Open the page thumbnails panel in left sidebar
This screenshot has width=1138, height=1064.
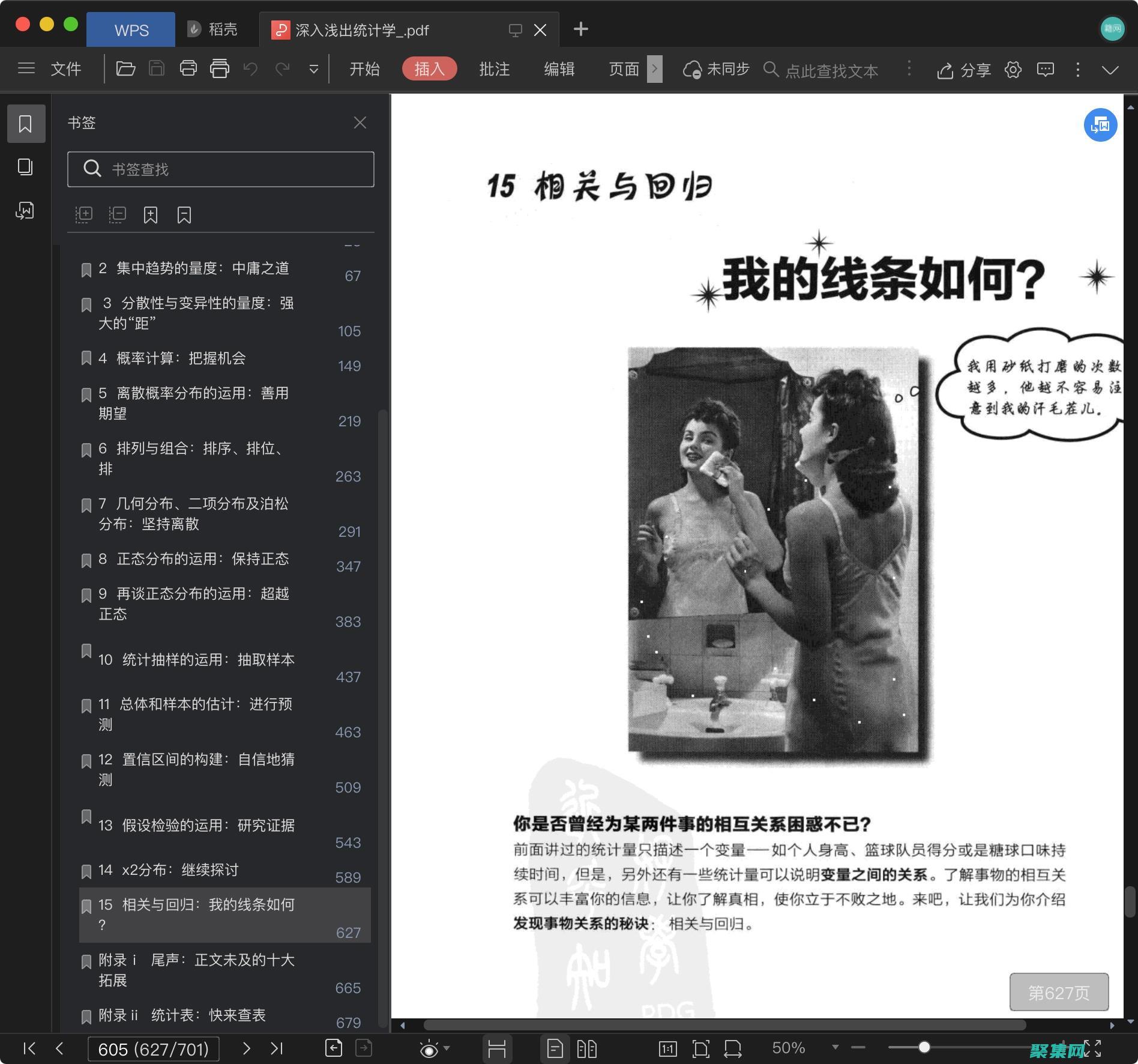[26, 168]
